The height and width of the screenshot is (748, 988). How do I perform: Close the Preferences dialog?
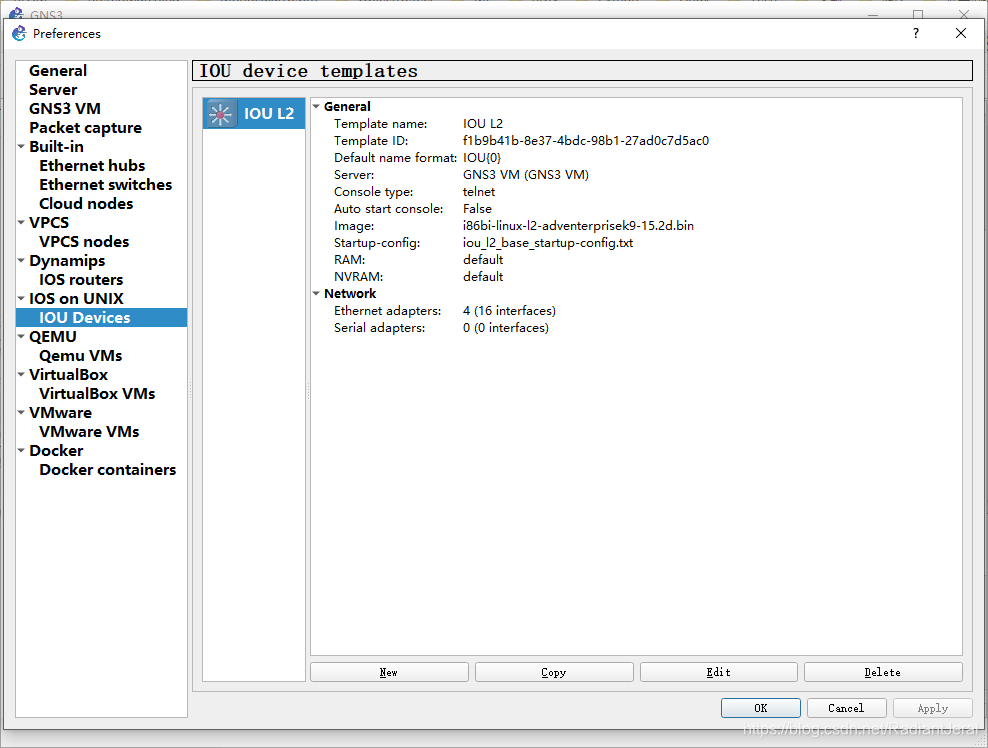point(960,33)
